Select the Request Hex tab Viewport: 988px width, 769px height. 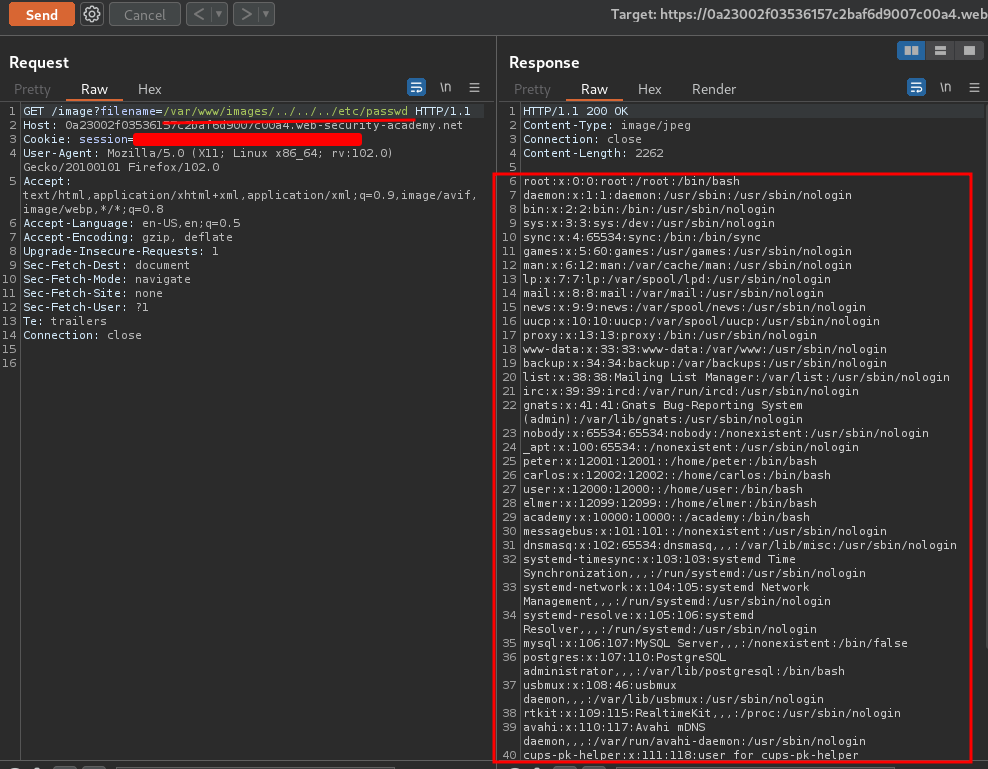[x=150, y=90]
